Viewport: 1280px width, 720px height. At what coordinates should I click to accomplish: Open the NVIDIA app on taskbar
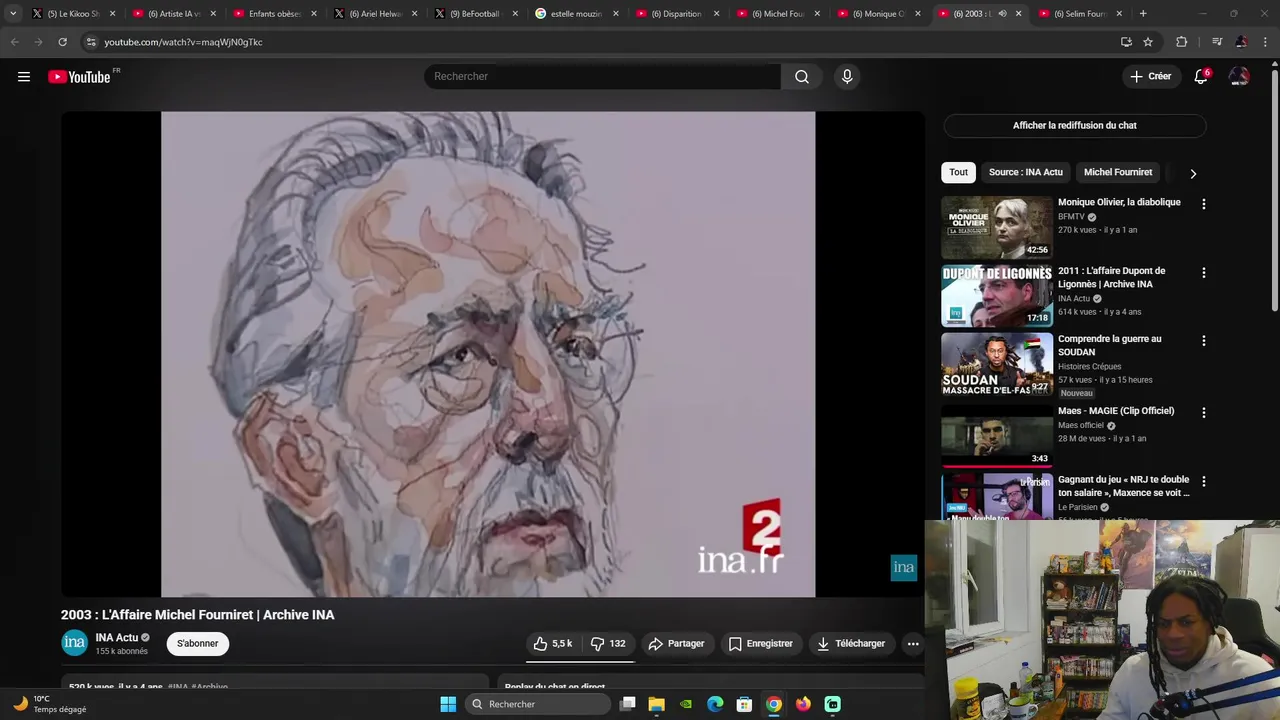tap(686, 704)
